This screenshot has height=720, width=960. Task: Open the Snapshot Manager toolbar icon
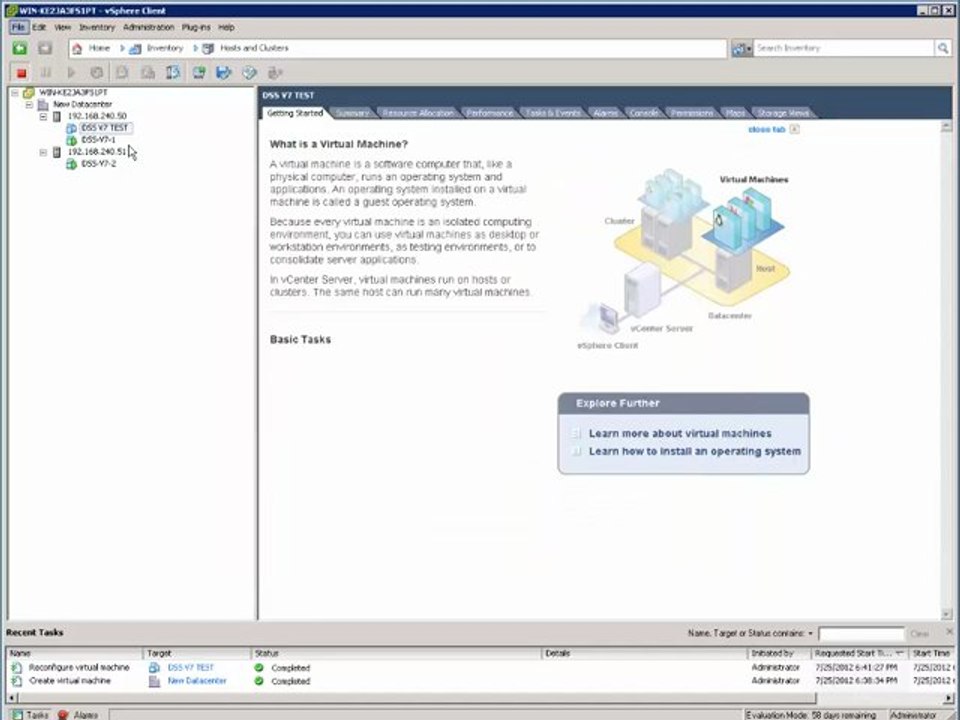tap(173, 73)
